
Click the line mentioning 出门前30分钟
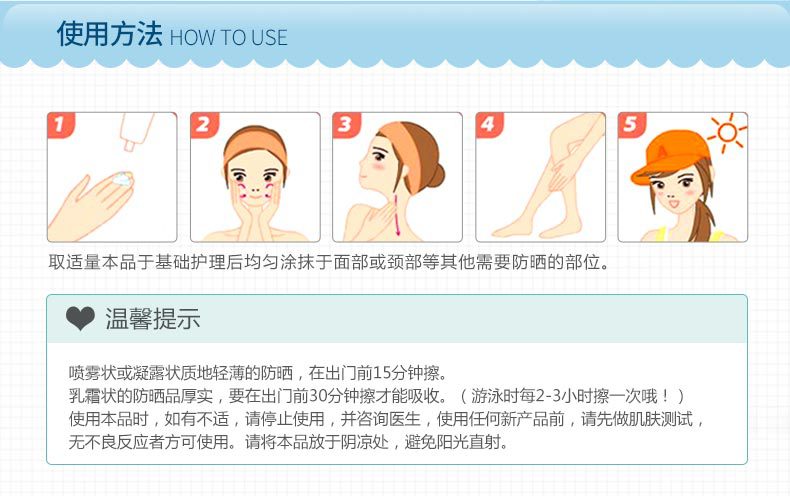tap(377, 396)
